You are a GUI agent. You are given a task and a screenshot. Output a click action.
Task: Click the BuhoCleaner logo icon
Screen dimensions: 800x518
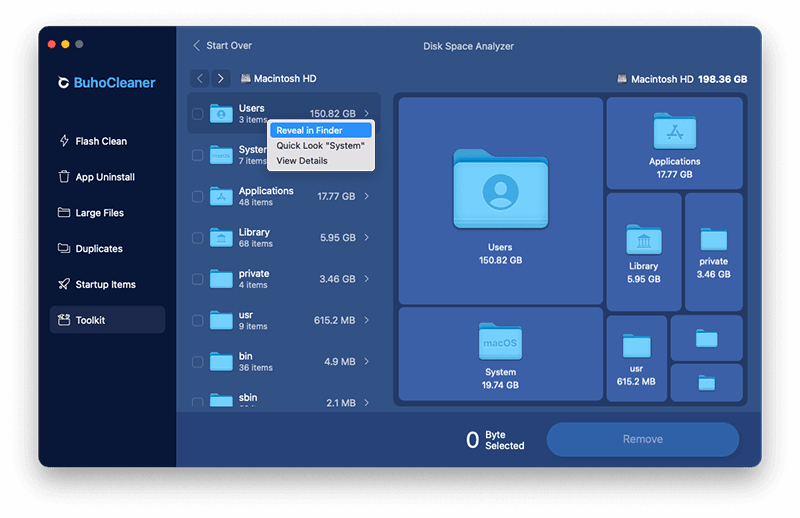tap(63, 83)
